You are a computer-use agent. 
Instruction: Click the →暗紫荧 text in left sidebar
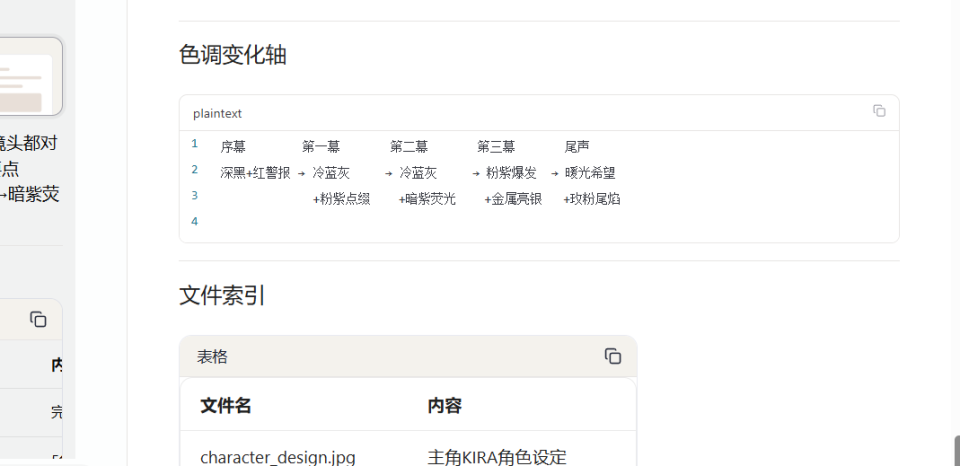pos(29,195)
